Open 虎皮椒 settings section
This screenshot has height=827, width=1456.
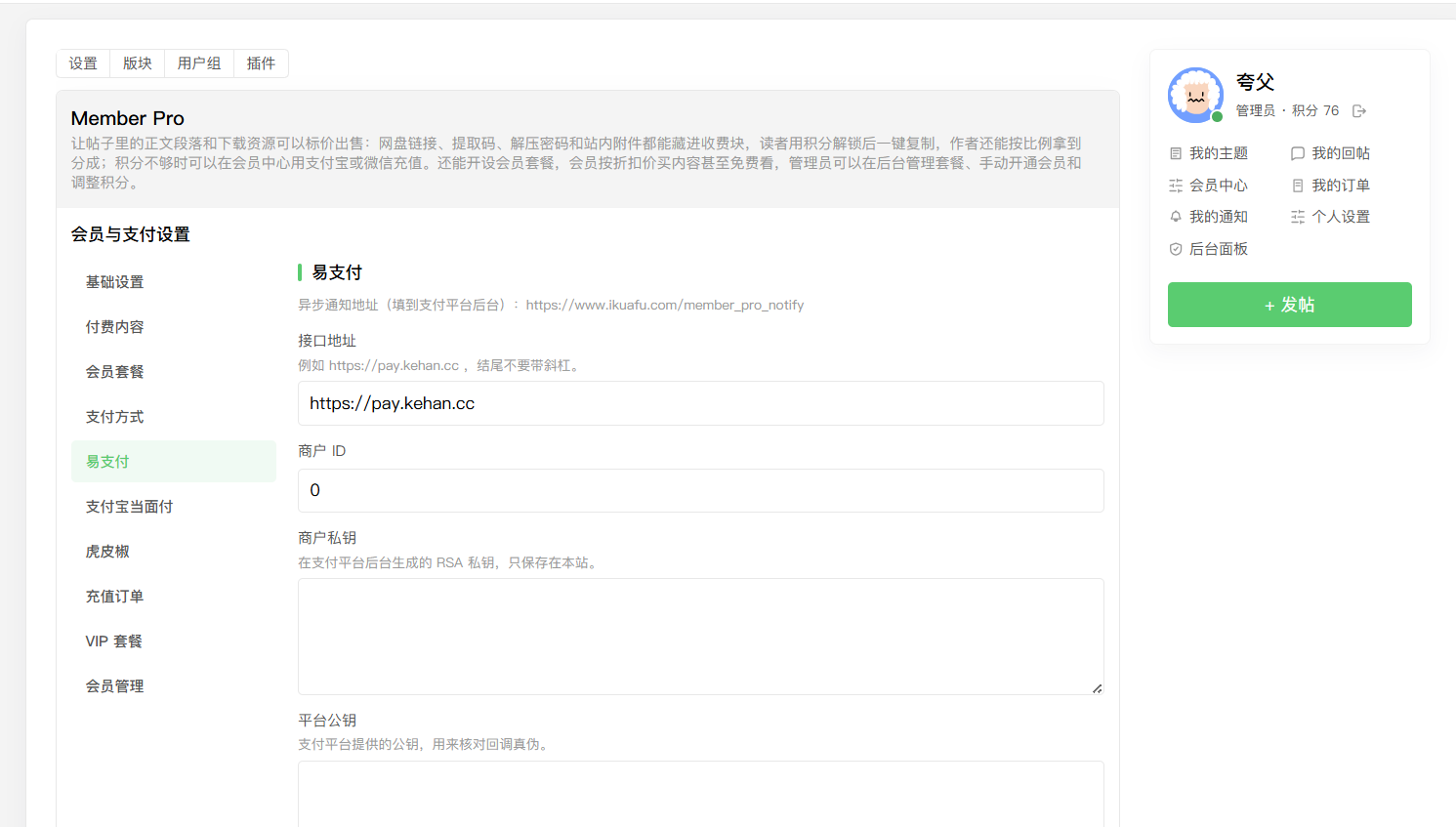point(174,552)
